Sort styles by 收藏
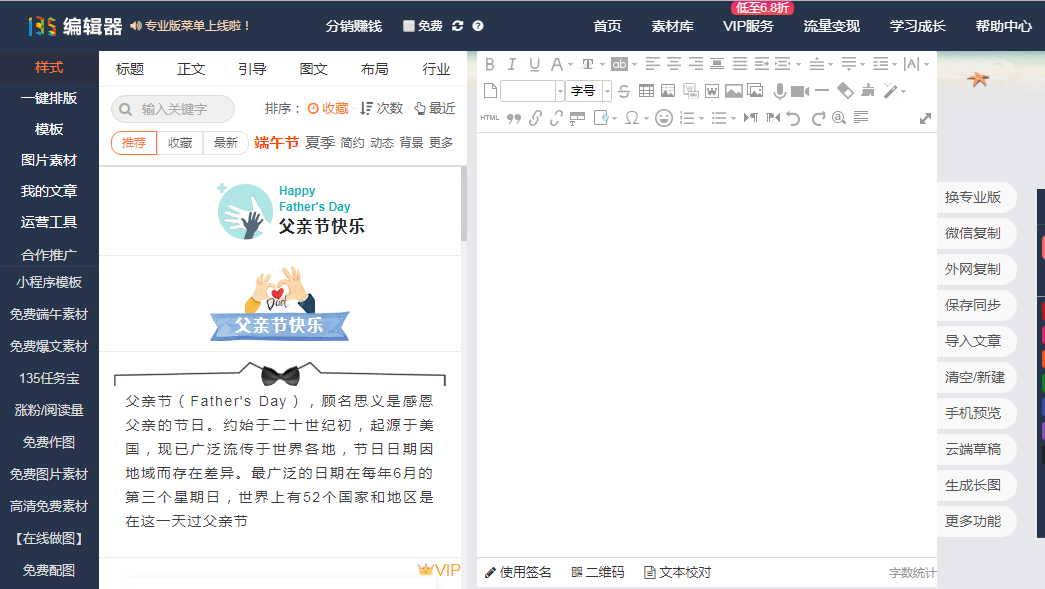Screen dimensions: 1045x589 click(x=328, y=108)
